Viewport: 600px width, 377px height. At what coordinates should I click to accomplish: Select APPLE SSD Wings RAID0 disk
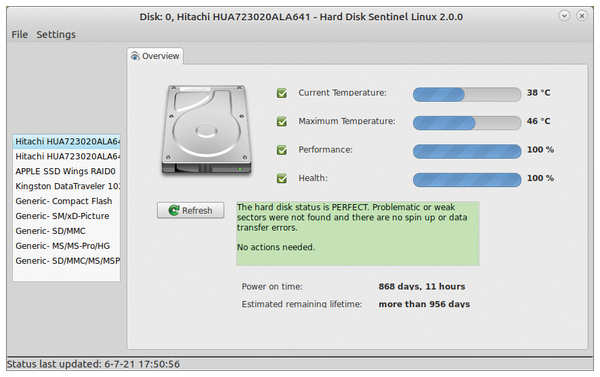(x=67, y=171)
